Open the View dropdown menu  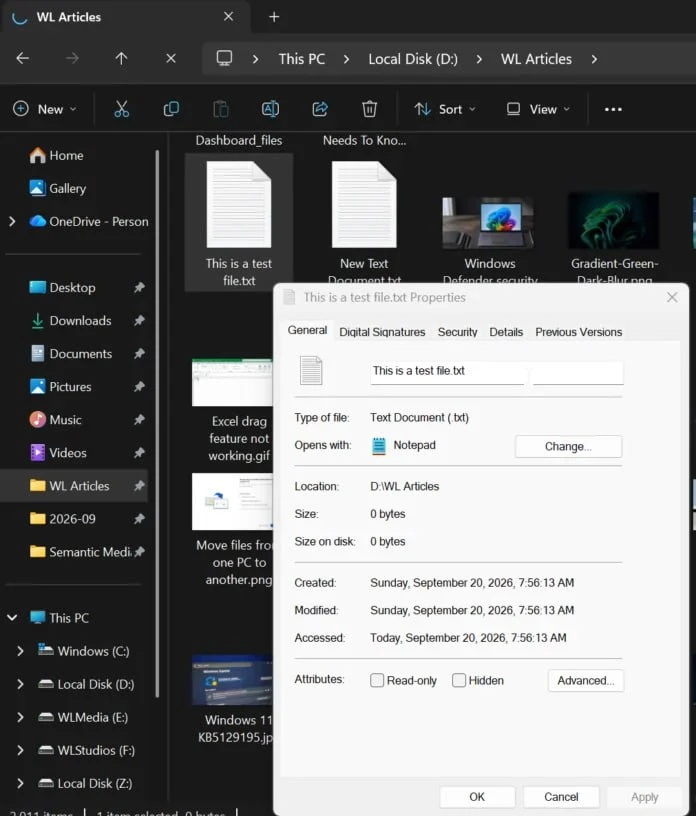pyautogui.click(x=538, y=109)
